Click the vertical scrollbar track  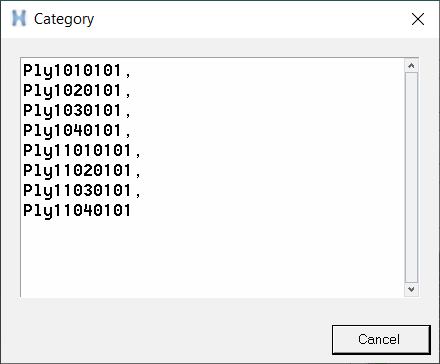click(x=411, y=177)
